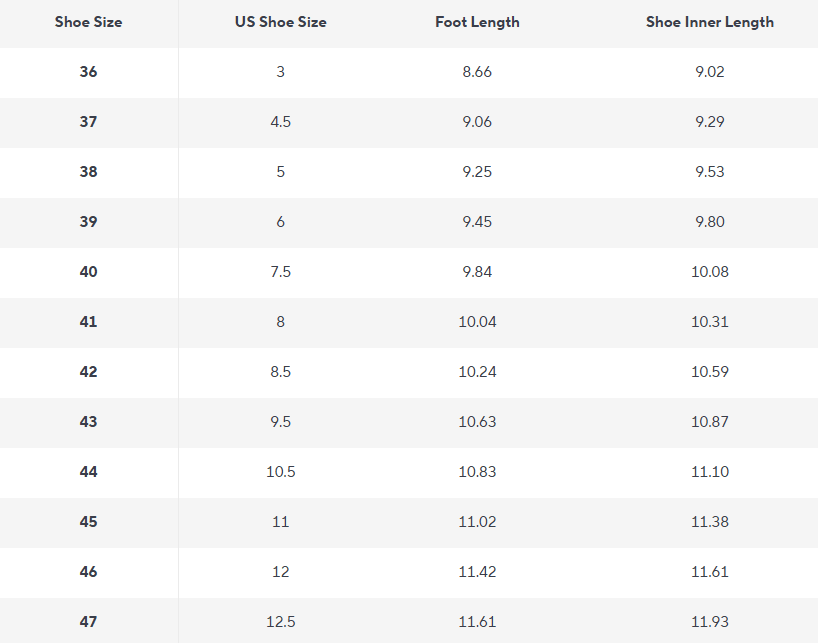Select US size 9.5 cell
Viewport: 818px width, 643px height.
(281, 422)
